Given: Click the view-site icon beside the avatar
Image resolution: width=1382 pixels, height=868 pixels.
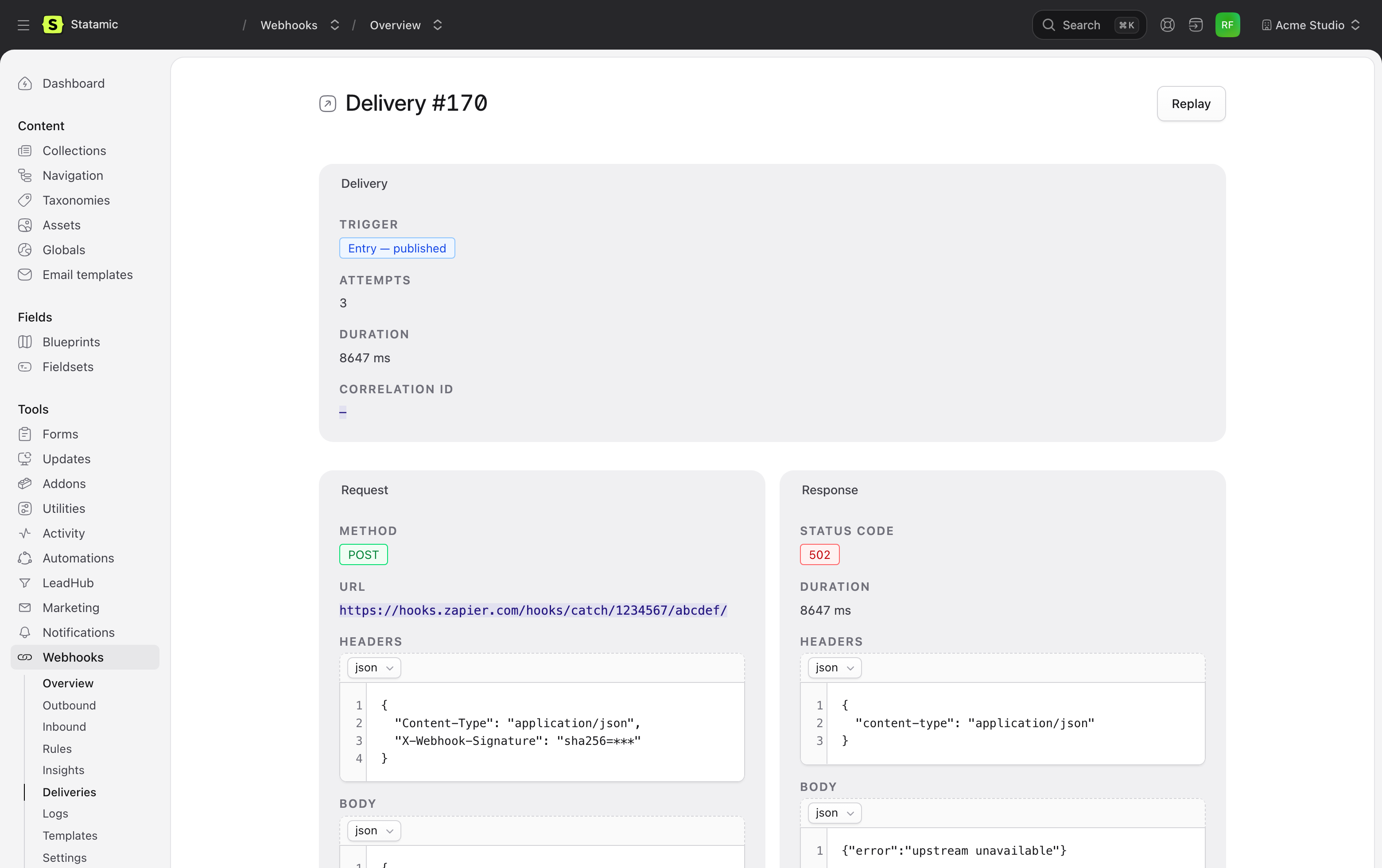Looking at the screenshot, I should [1196, 25].
